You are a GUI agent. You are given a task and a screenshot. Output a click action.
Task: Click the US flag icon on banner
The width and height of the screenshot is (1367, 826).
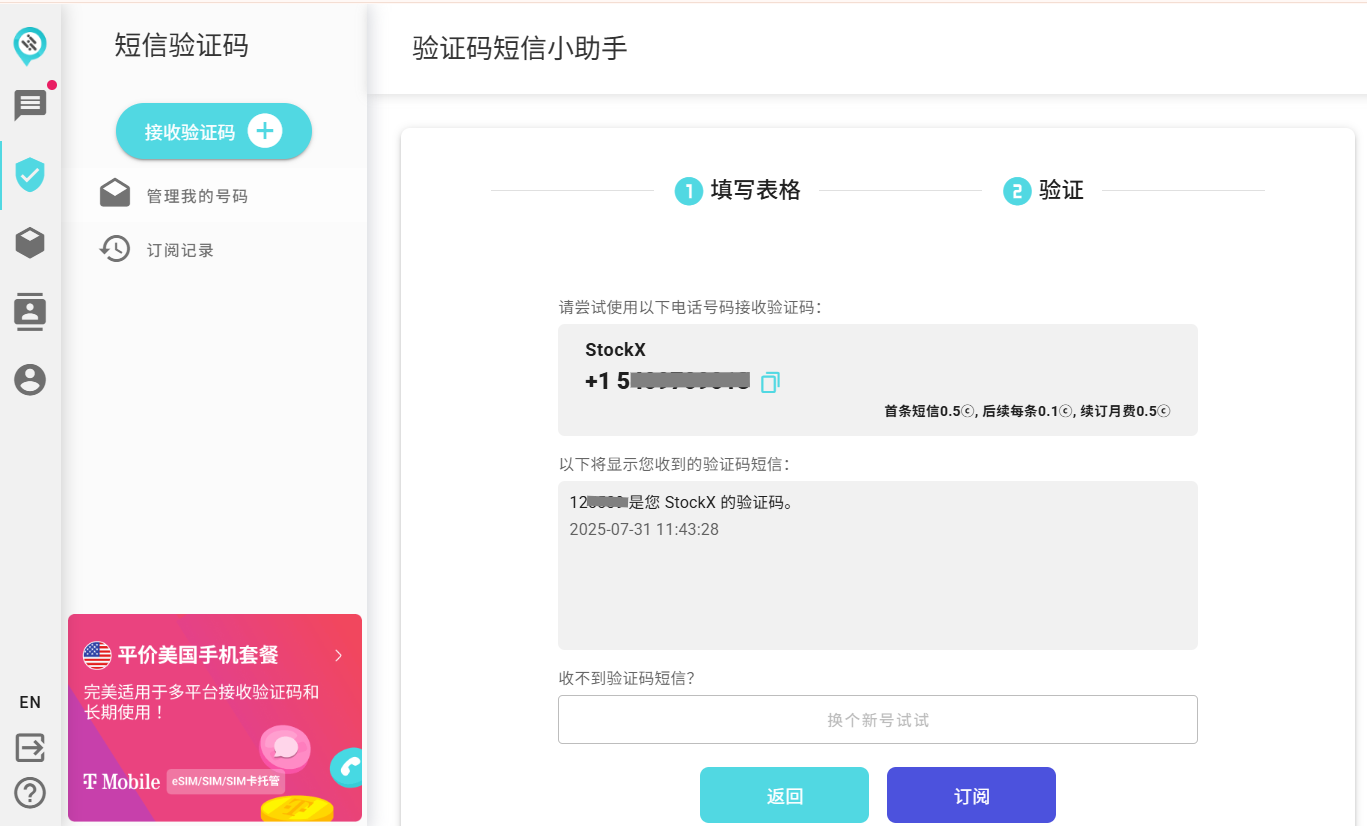(97, 655)
